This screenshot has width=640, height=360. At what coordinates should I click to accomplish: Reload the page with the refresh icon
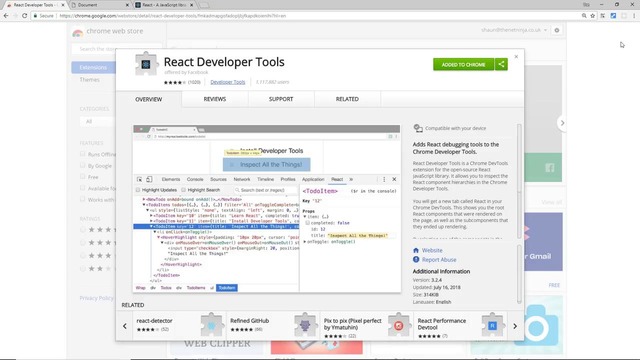[x=24, y=16]
